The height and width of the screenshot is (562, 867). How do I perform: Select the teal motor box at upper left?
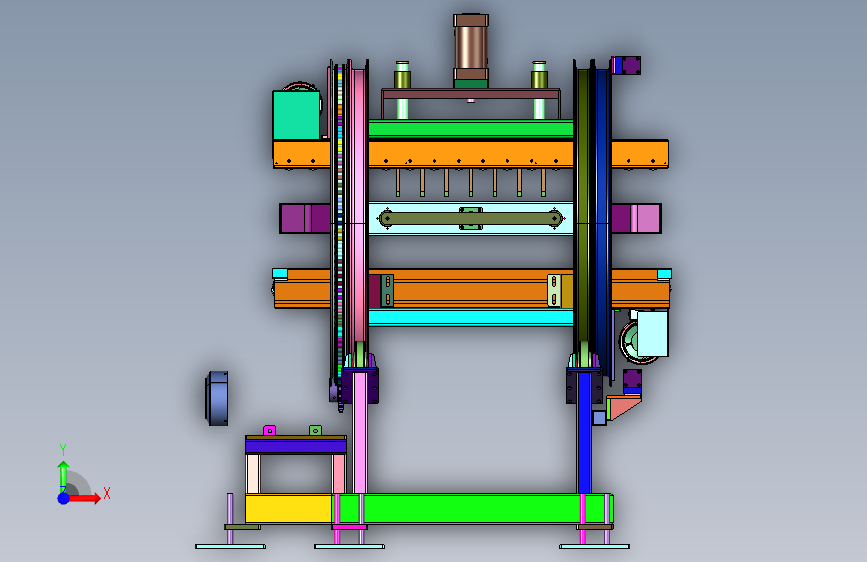point(296,115)
